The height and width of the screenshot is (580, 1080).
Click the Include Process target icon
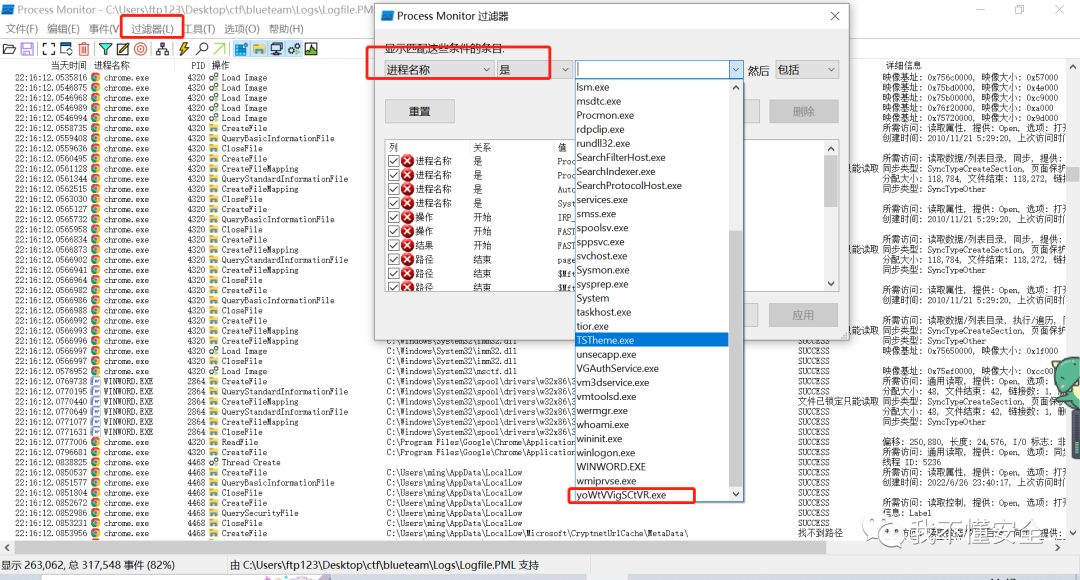click(141, 49)
